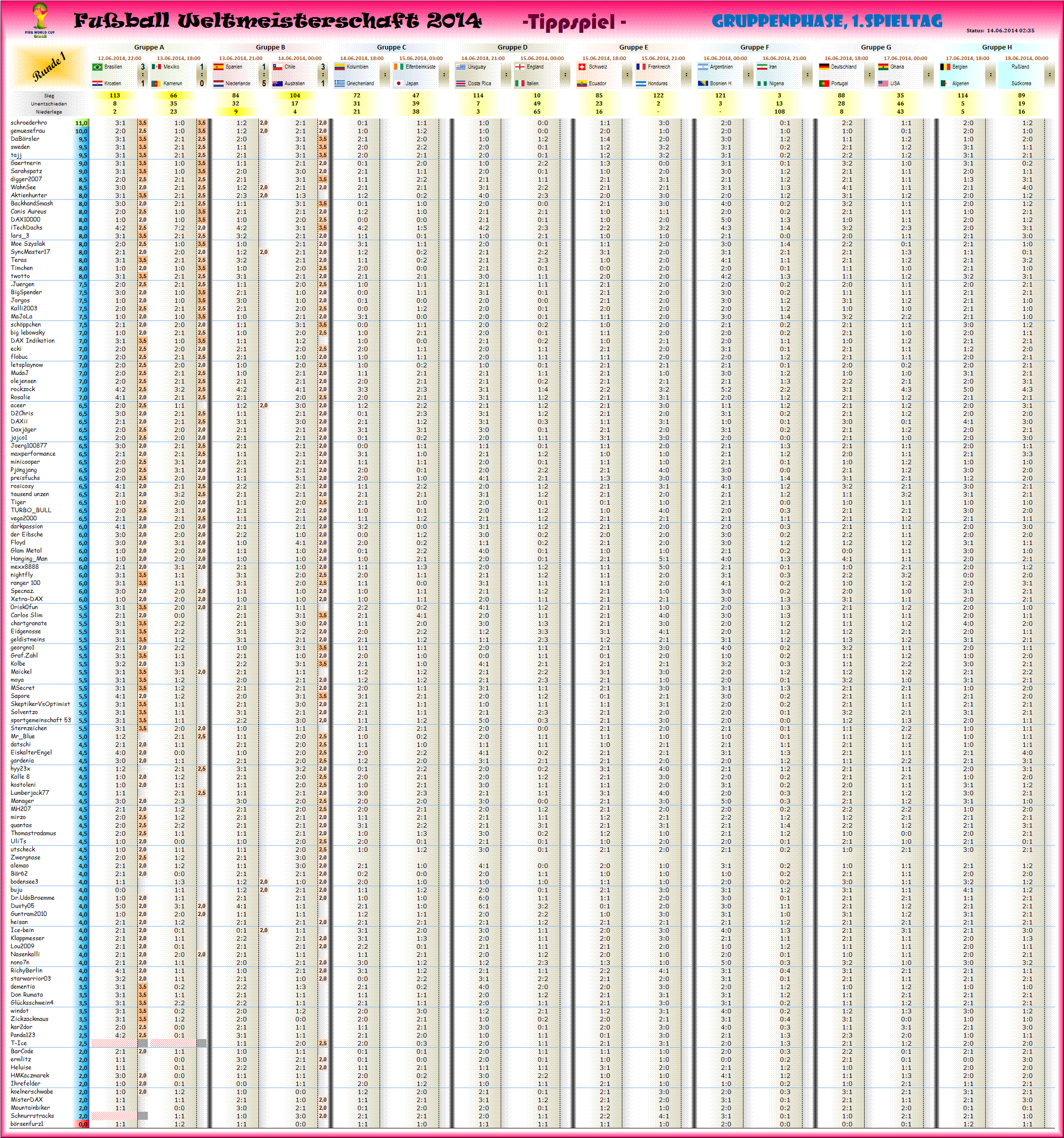Select the 'Gruppe G' header

tap(876, 47)
